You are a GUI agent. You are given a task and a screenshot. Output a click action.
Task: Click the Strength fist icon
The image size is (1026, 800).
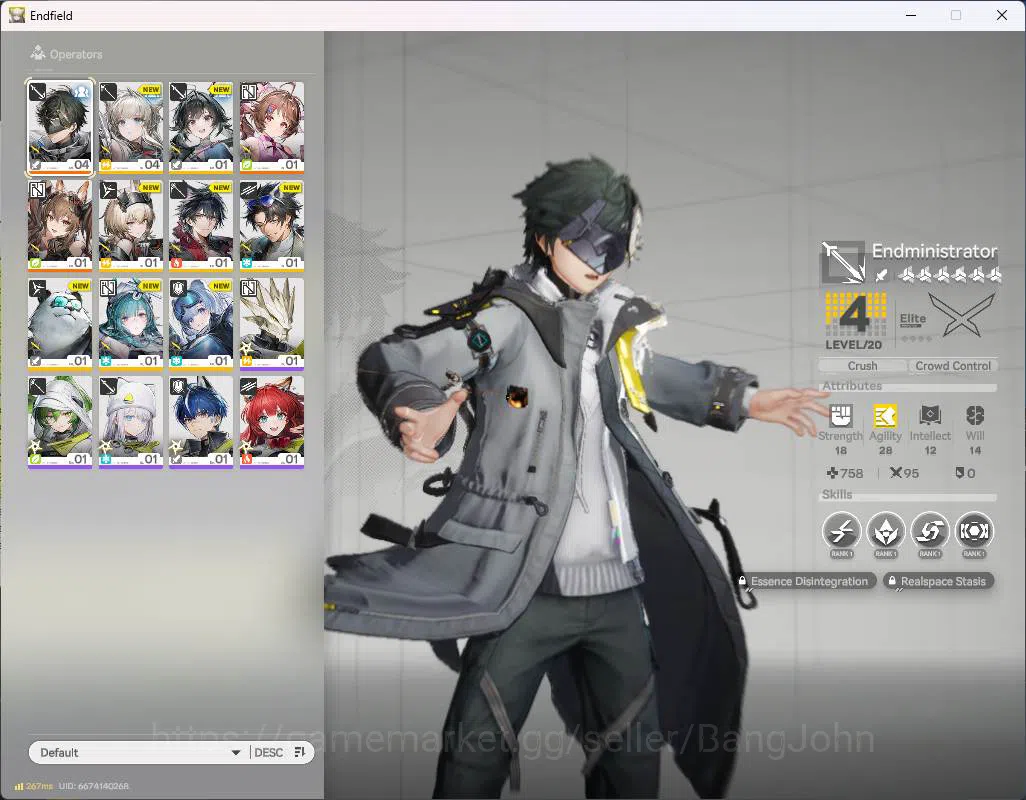point(840,415)
